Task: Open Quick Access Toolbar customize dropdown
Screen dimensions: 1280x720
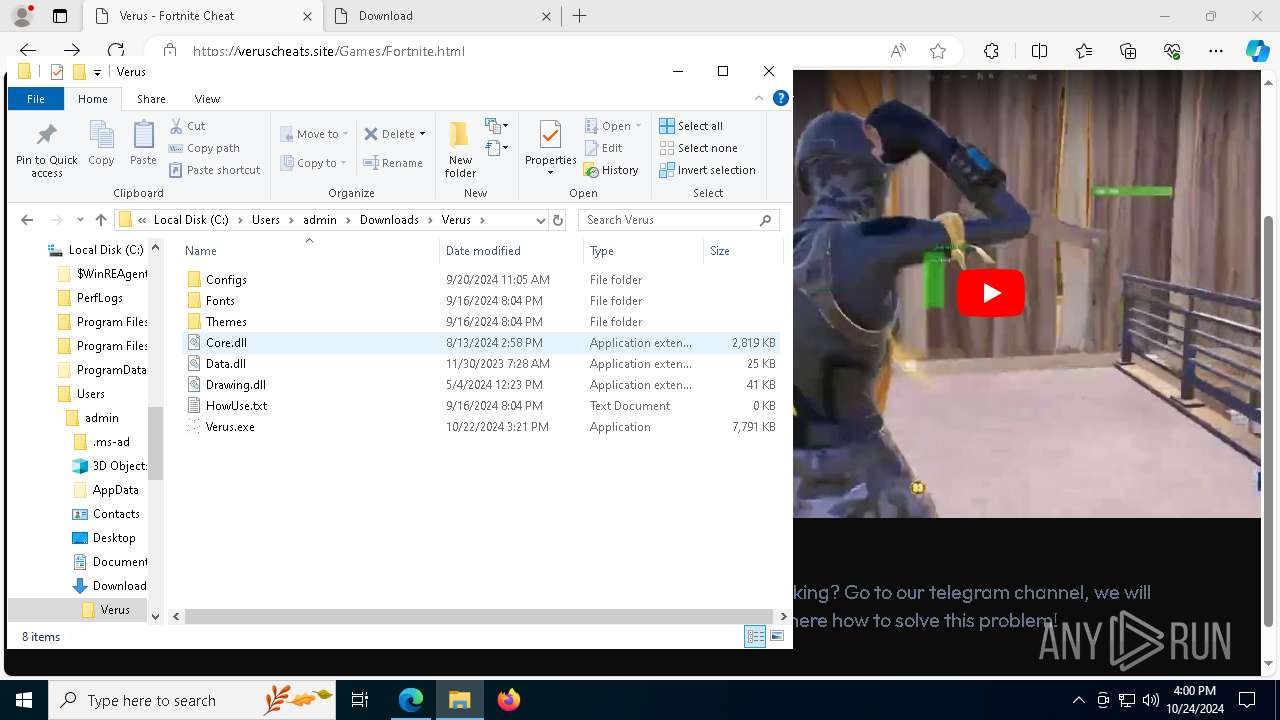Action: (97, 72)
